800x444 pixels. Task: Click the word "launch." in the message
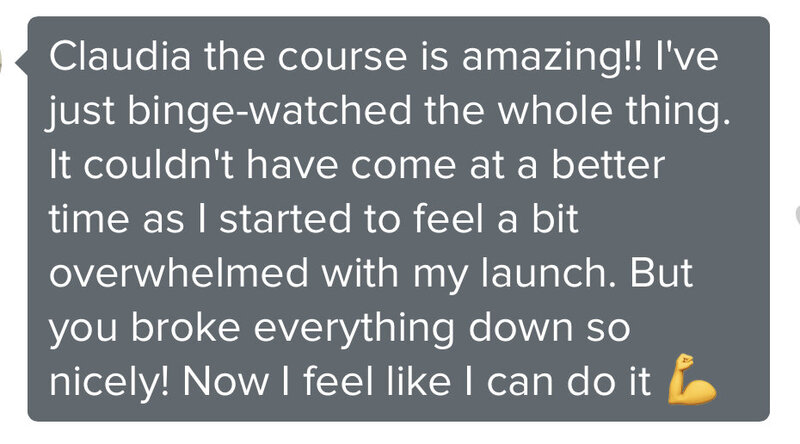(x=548, y=273)
